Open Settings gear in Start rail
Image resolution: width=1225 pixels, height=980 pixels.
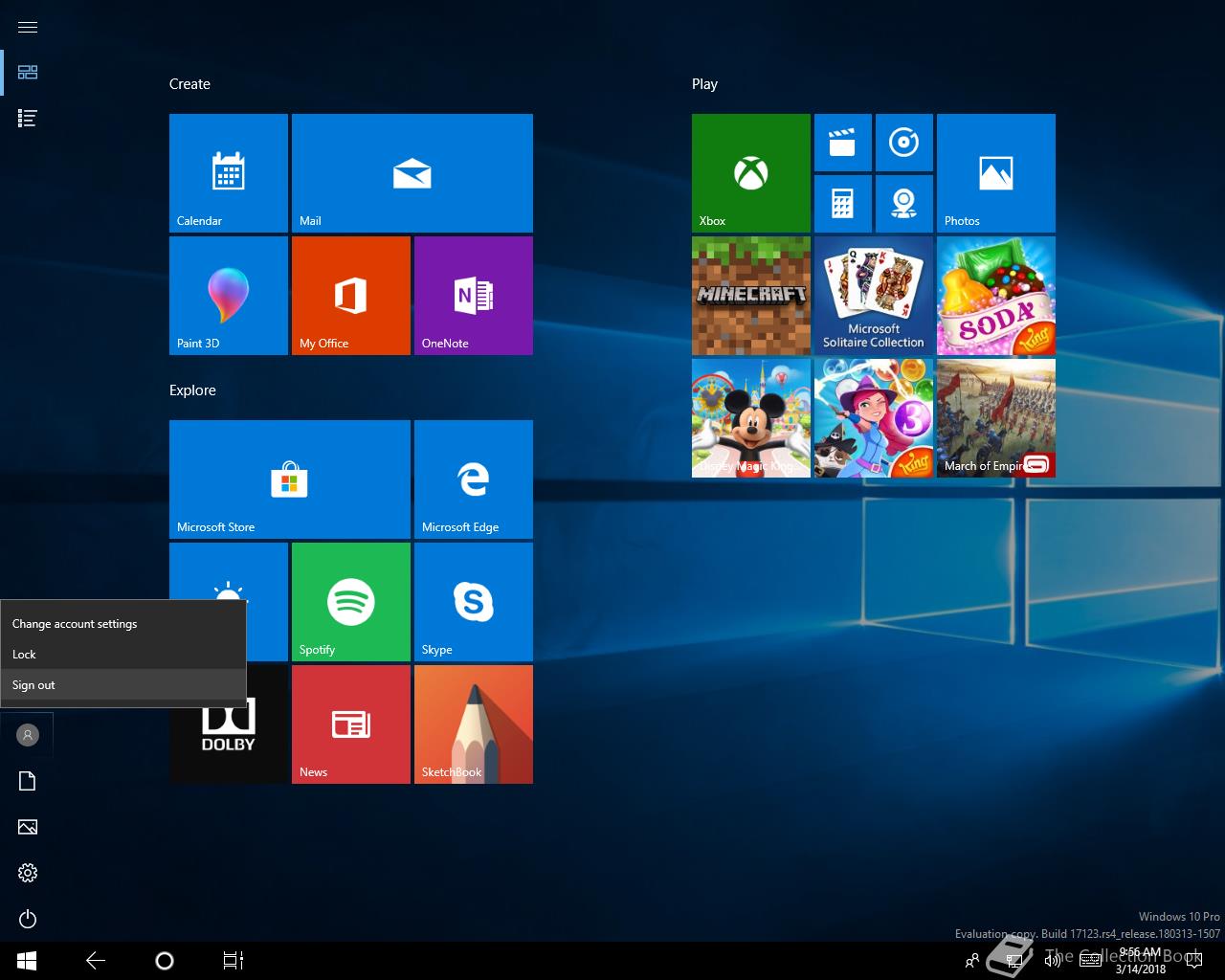[28, 873]
